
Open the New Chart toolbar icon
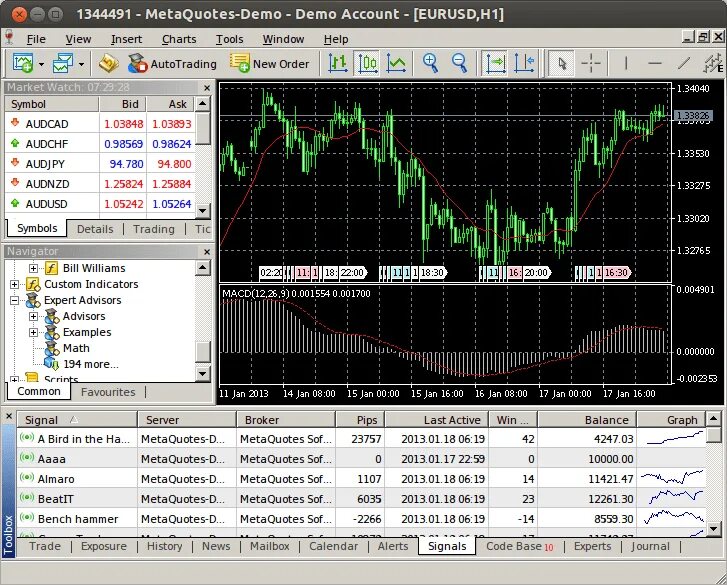pos(23,63)
